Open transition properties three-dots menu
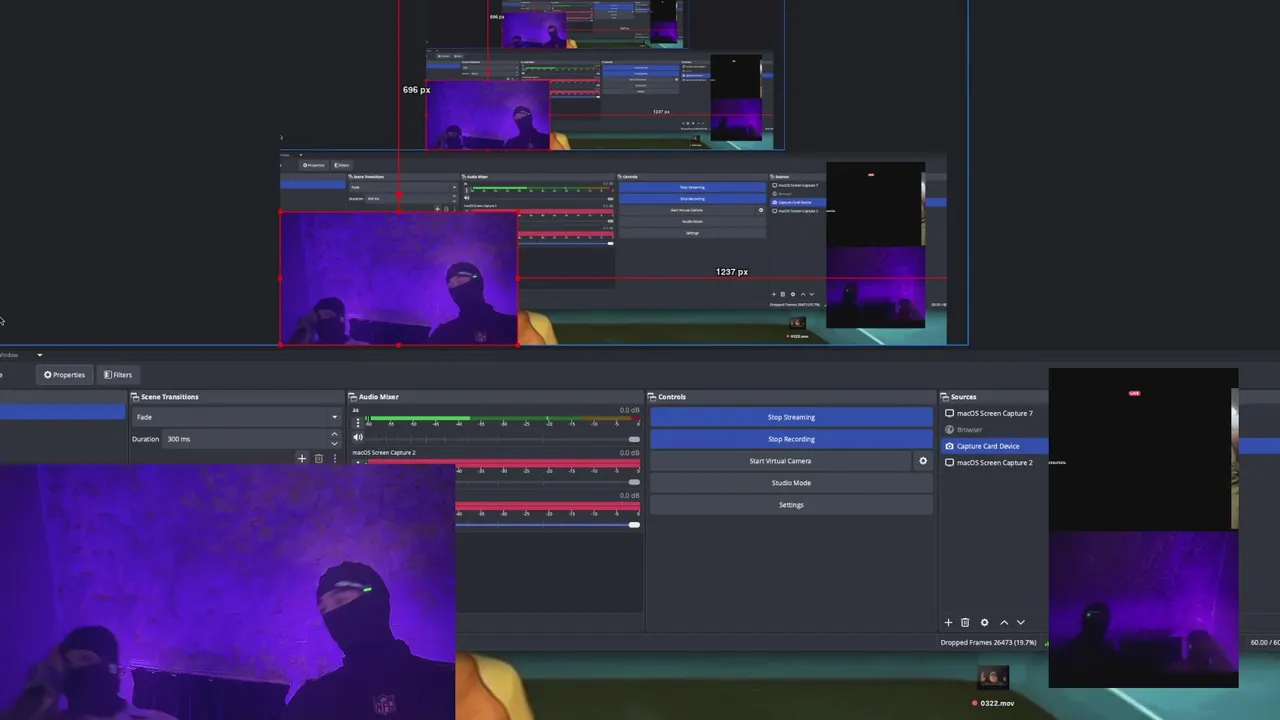The image size is (1280, 720). point(334,459)
